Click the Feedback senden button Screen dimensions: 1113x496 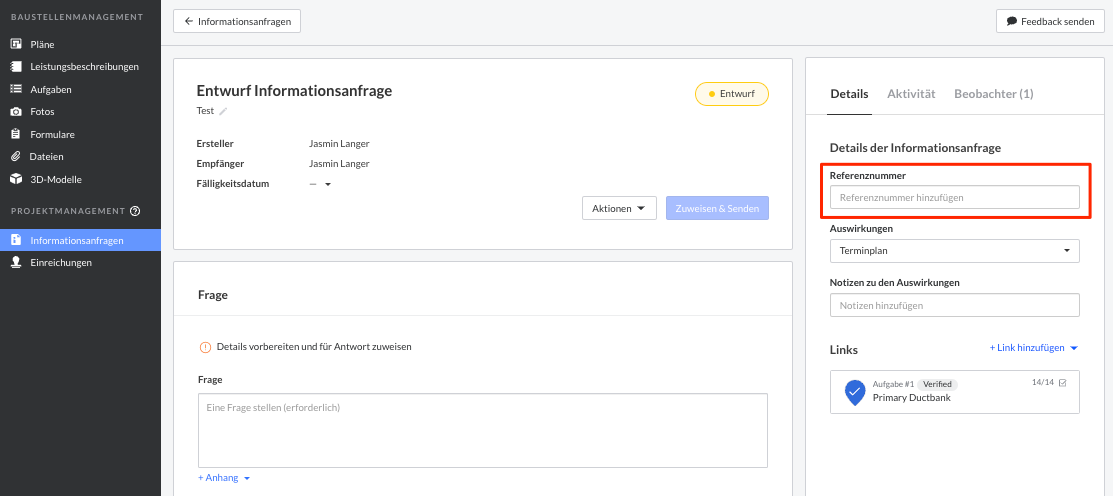pos(1049,21)
